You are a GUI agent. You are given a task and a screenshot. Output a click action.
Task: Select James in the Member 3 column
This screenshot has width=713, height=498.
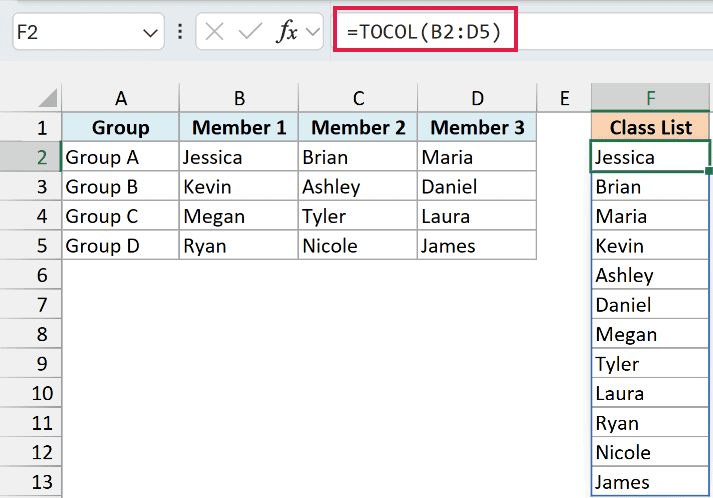point(477,246)
